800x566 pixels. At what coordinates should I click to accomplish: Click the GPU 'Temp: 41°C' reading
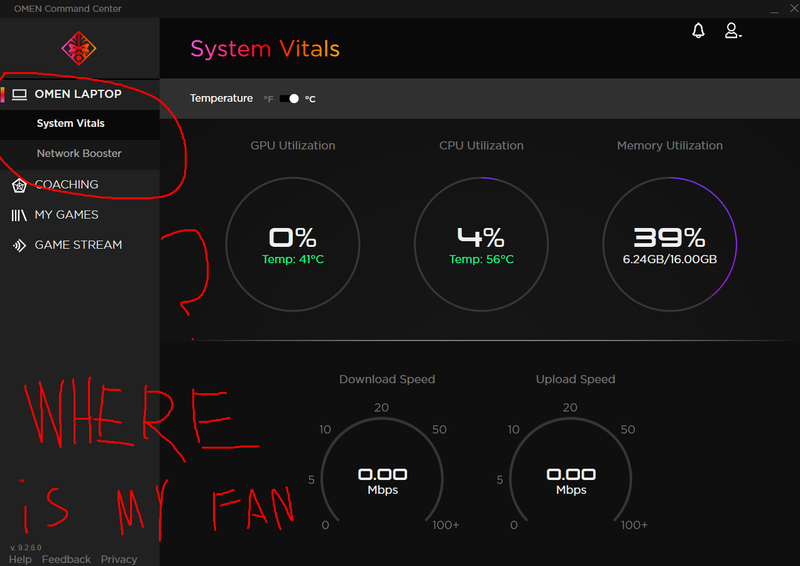(x=293, y=259)
